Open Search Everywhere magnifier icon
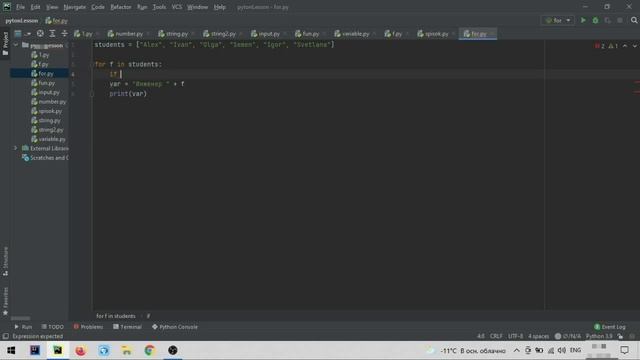 click(634, 20)
